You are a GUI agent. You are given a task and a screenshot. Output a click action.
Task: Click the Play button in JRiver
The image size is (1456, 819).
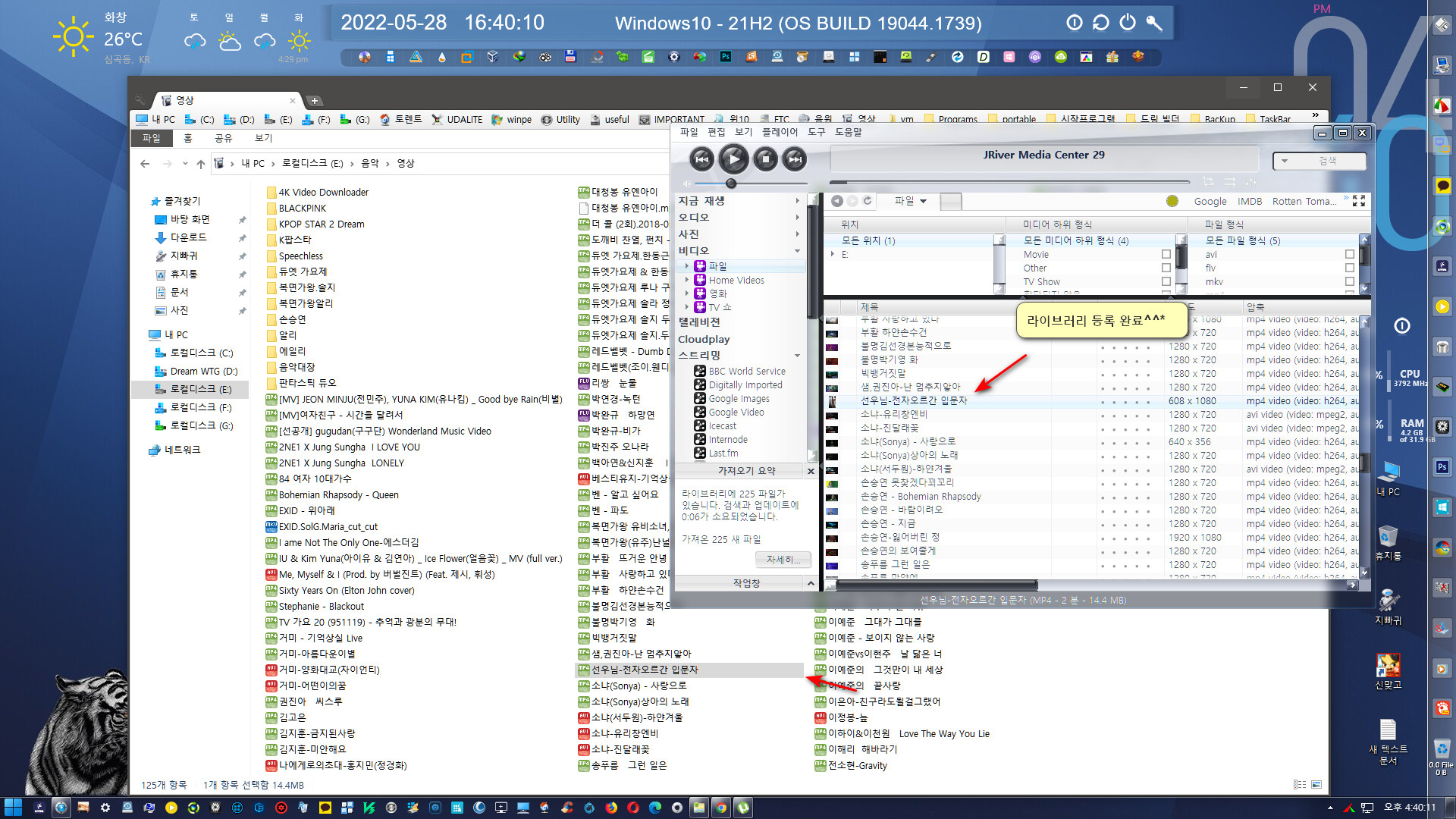click(733, 158)
